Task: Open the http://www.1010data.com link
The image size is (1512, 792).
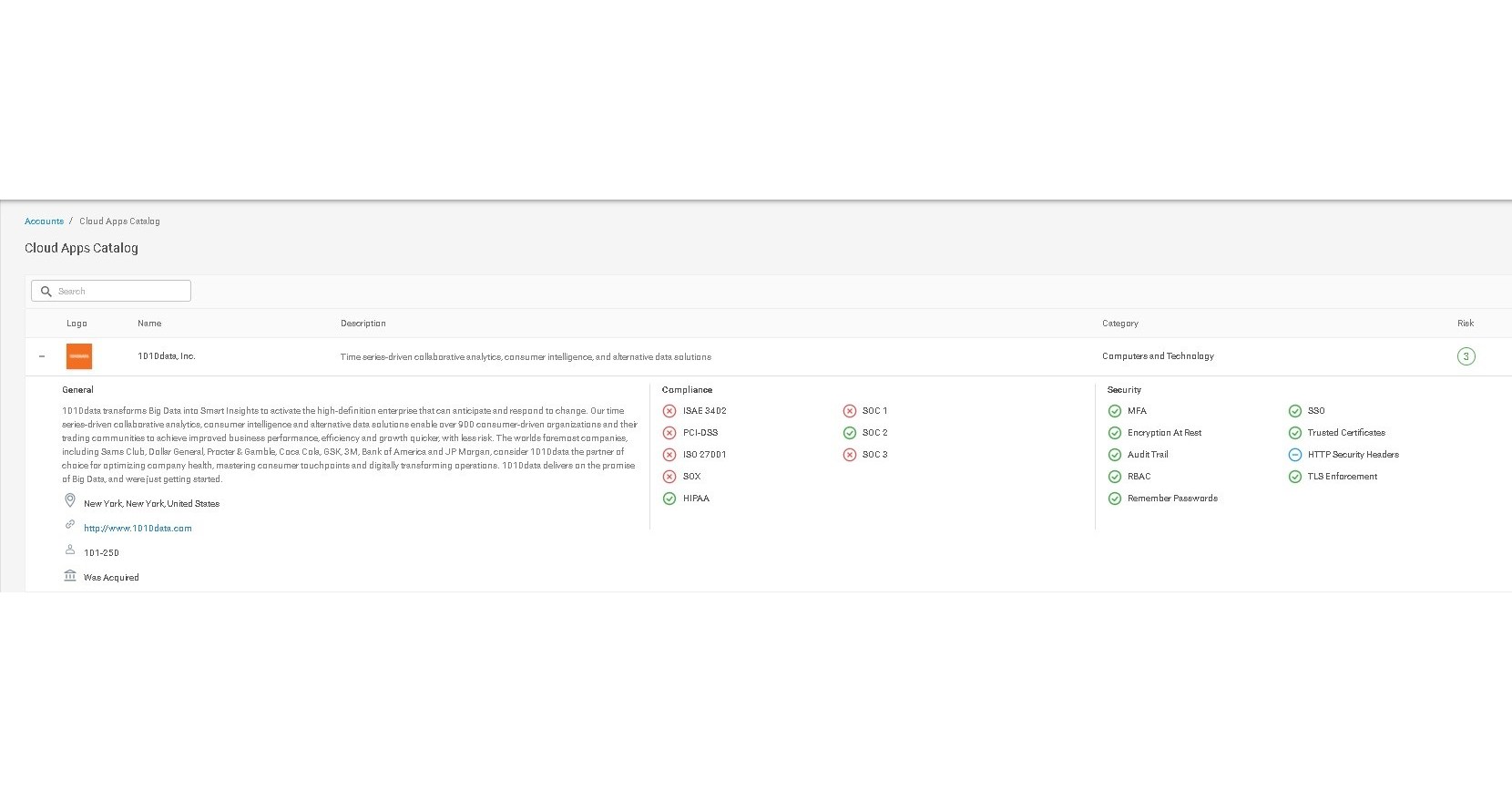Action: click(x=138, y=529)
